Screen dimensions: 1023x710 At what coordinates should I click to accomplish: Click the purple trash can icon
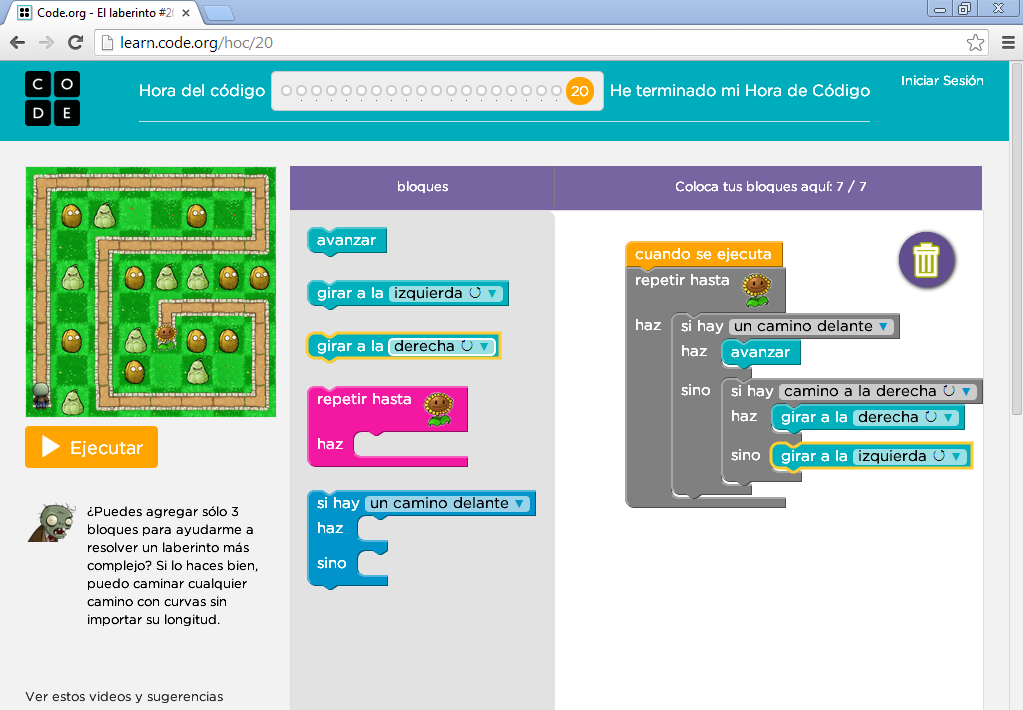926,260
